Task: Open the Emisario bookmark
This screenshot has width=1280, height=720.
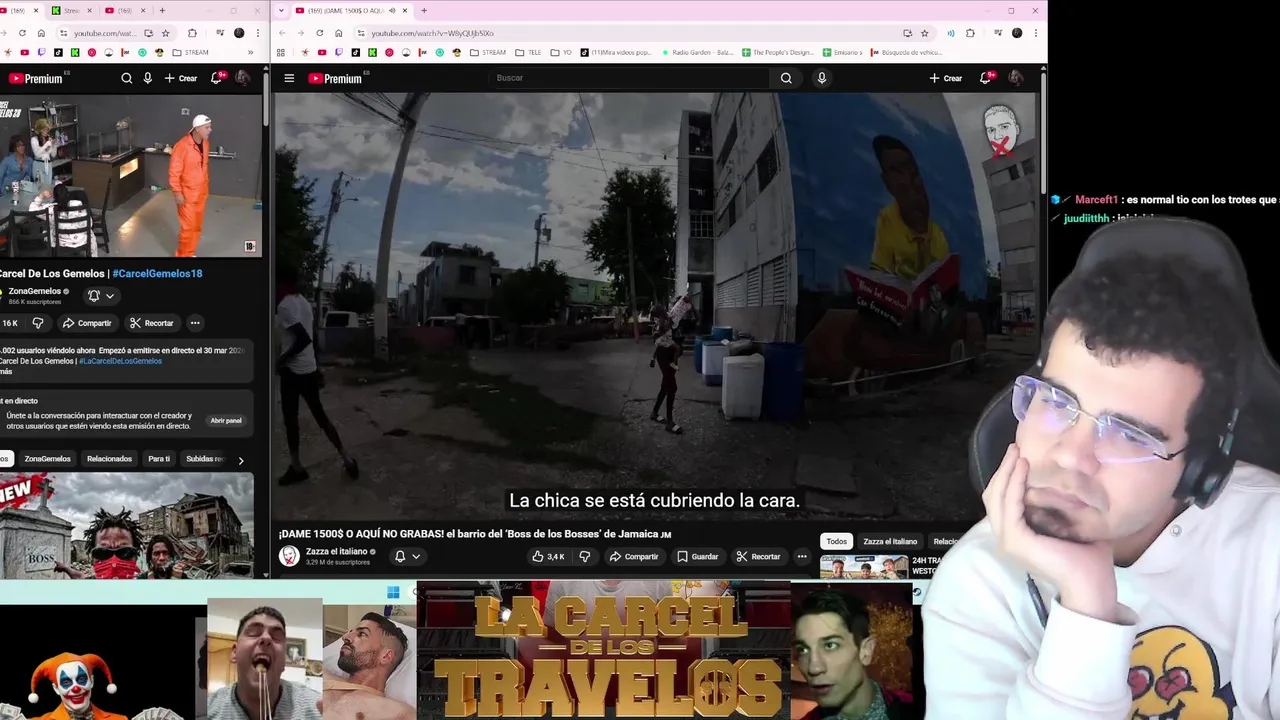Action: [x=843, y=52]
